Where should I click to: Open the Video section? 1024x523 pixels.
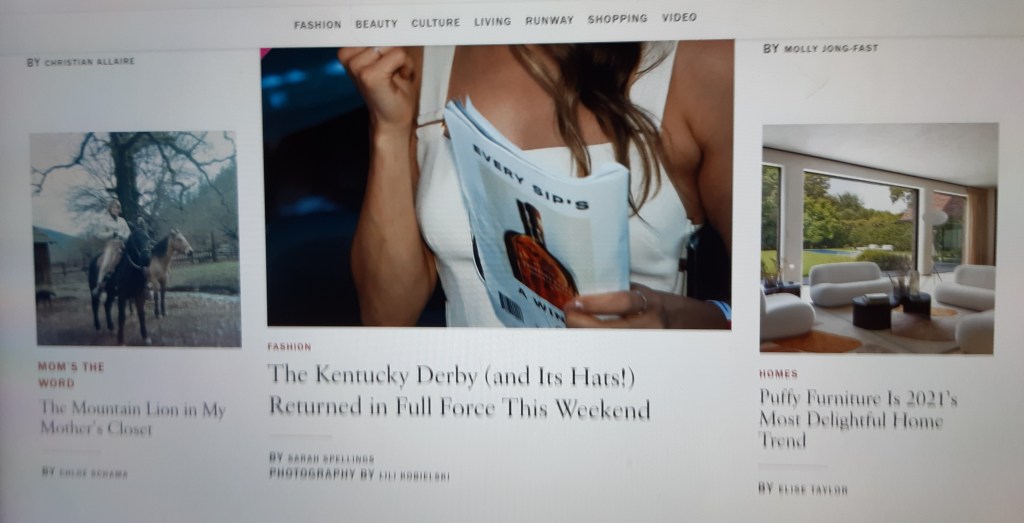coord(679,18)
